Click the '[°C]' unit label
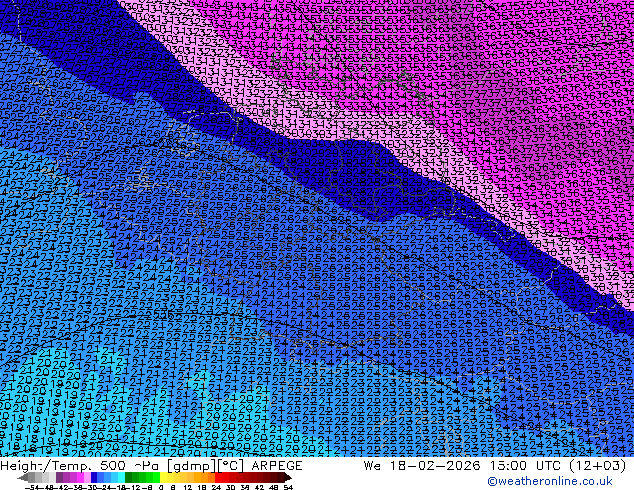 pos(230,466)
